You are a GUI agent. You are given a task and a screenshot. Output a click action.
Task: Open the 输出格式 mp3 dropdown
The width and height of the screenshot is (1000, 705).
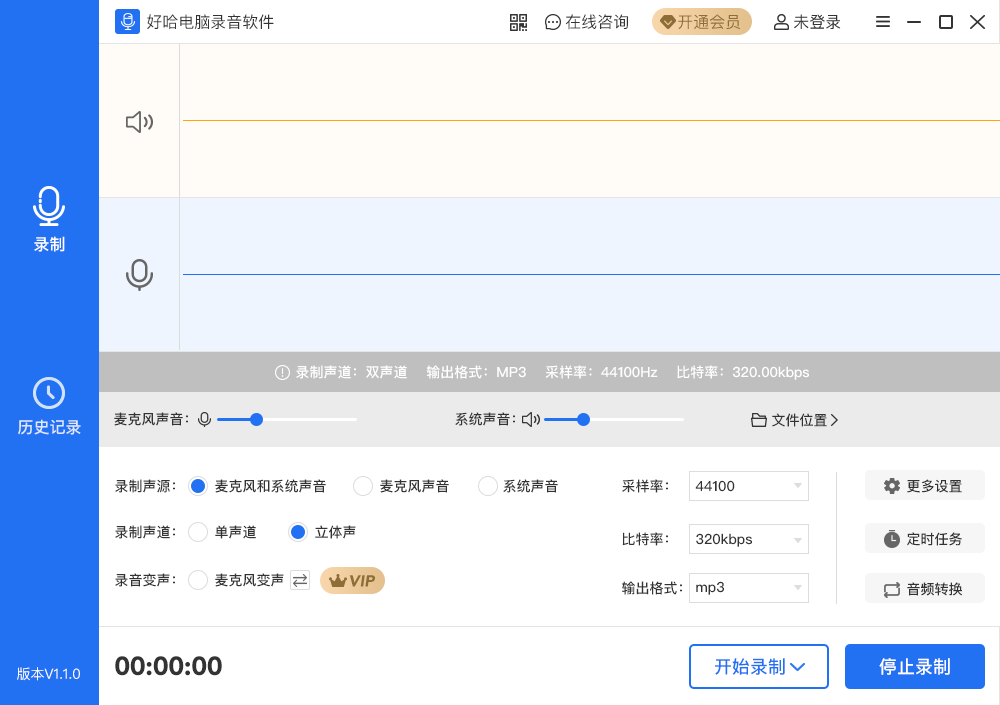tap(748, 587)
